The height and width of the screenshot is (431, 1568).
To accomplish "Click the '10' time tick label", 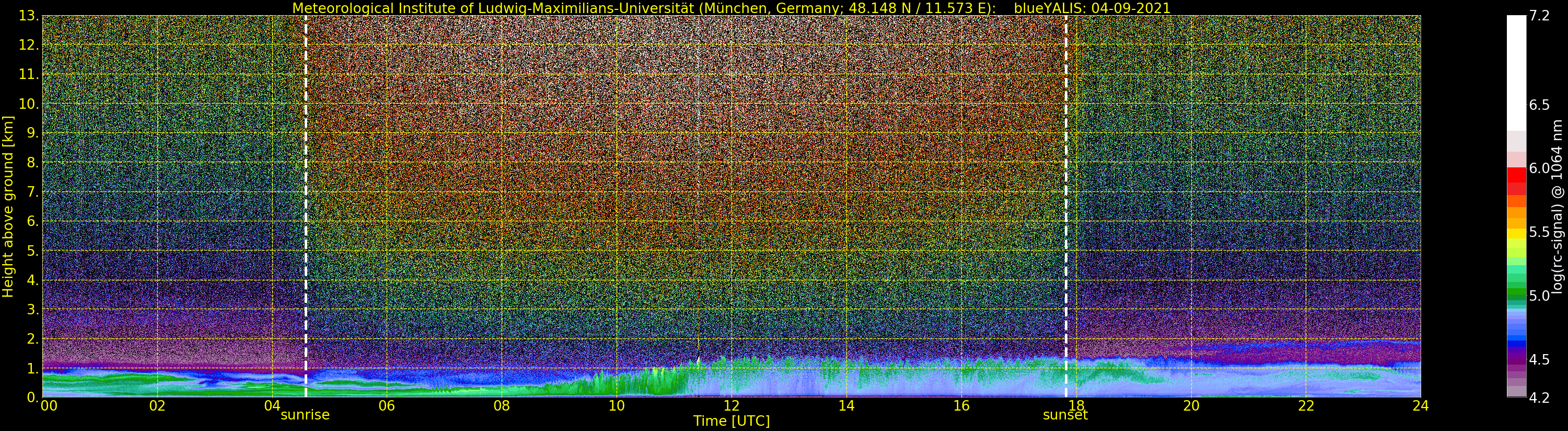I will tap(617, 406).
